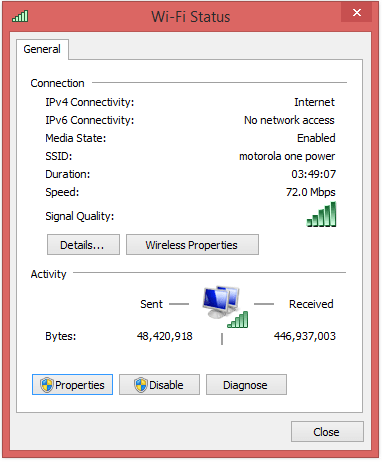Click the 'Duration:' label
Image resolution: width=382 pixels, height=462 pixels.
click(x=68, y=174)
